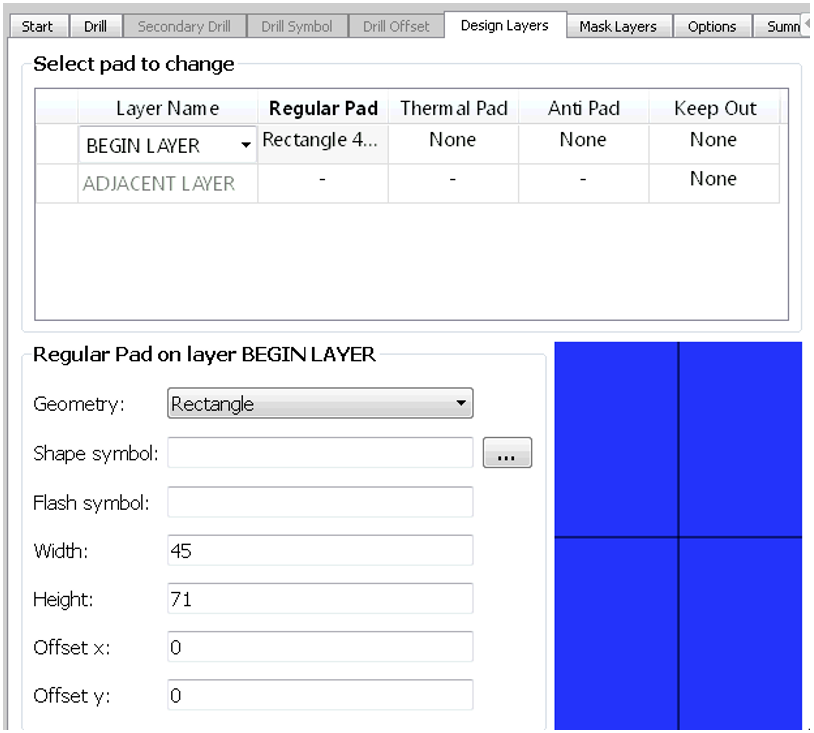
Task: Open the Drill tab
Action: coord(96,27)
